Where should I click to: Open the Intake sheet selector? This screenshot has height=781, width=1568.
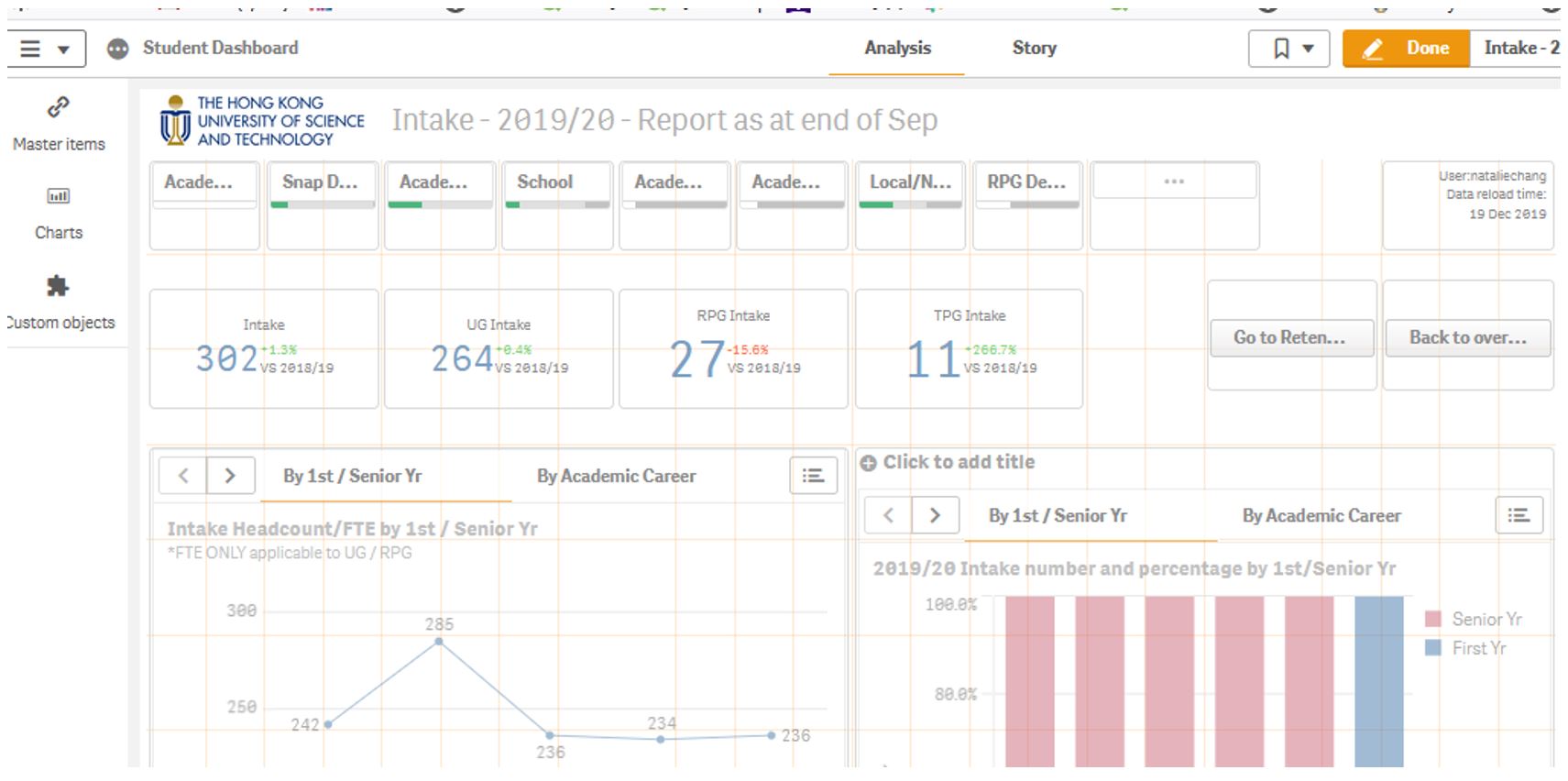tap(1516, 49)
